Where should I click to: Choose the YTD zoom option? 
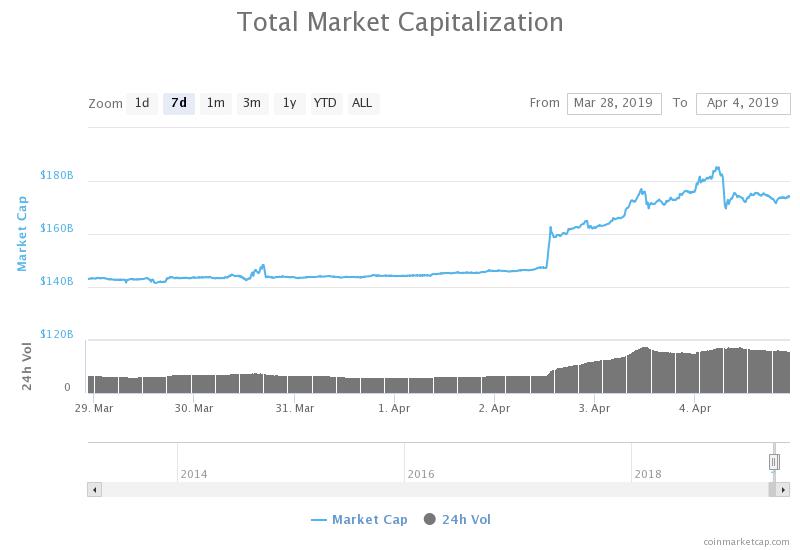coord(325,103)
